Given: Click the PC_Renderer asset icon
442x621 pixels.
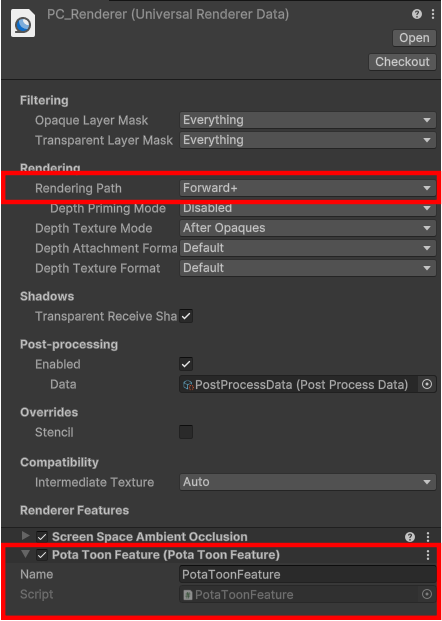Looking at the screenshot, I should 23,24.
